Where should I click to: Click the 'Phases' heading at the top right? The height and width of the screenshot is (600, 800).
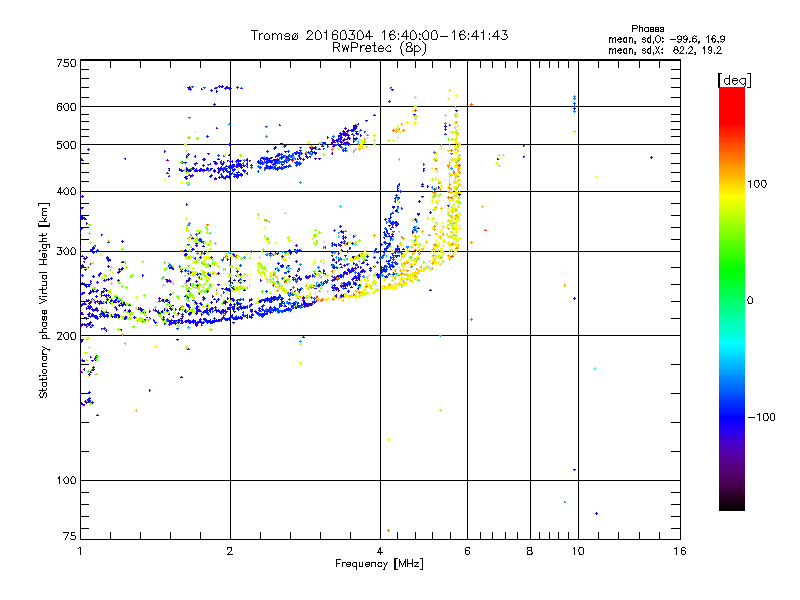(x=647, y=29)
